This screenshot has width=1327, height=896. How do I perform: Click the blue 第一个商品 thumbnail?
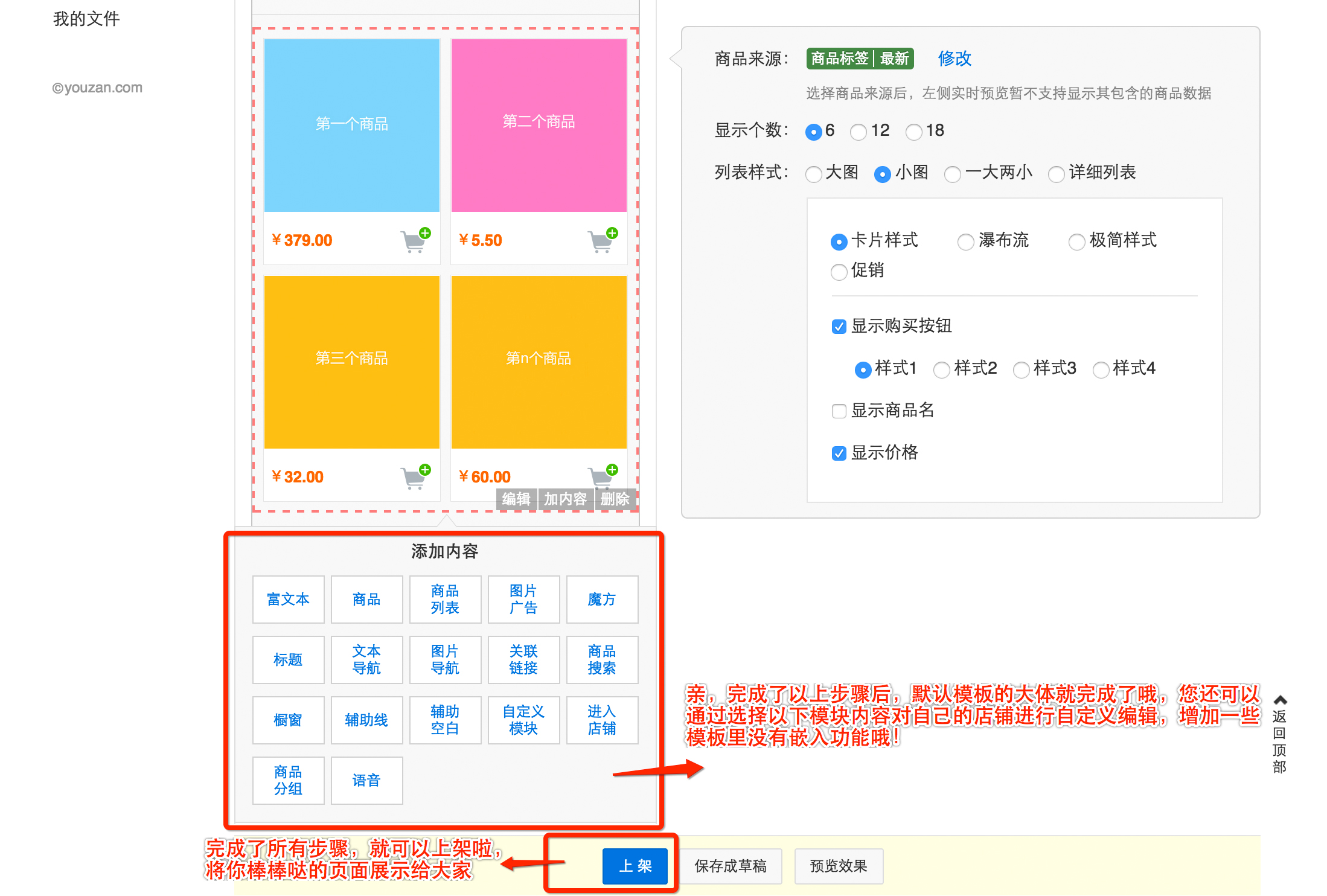pyautogui.click(x=352, y=126)
